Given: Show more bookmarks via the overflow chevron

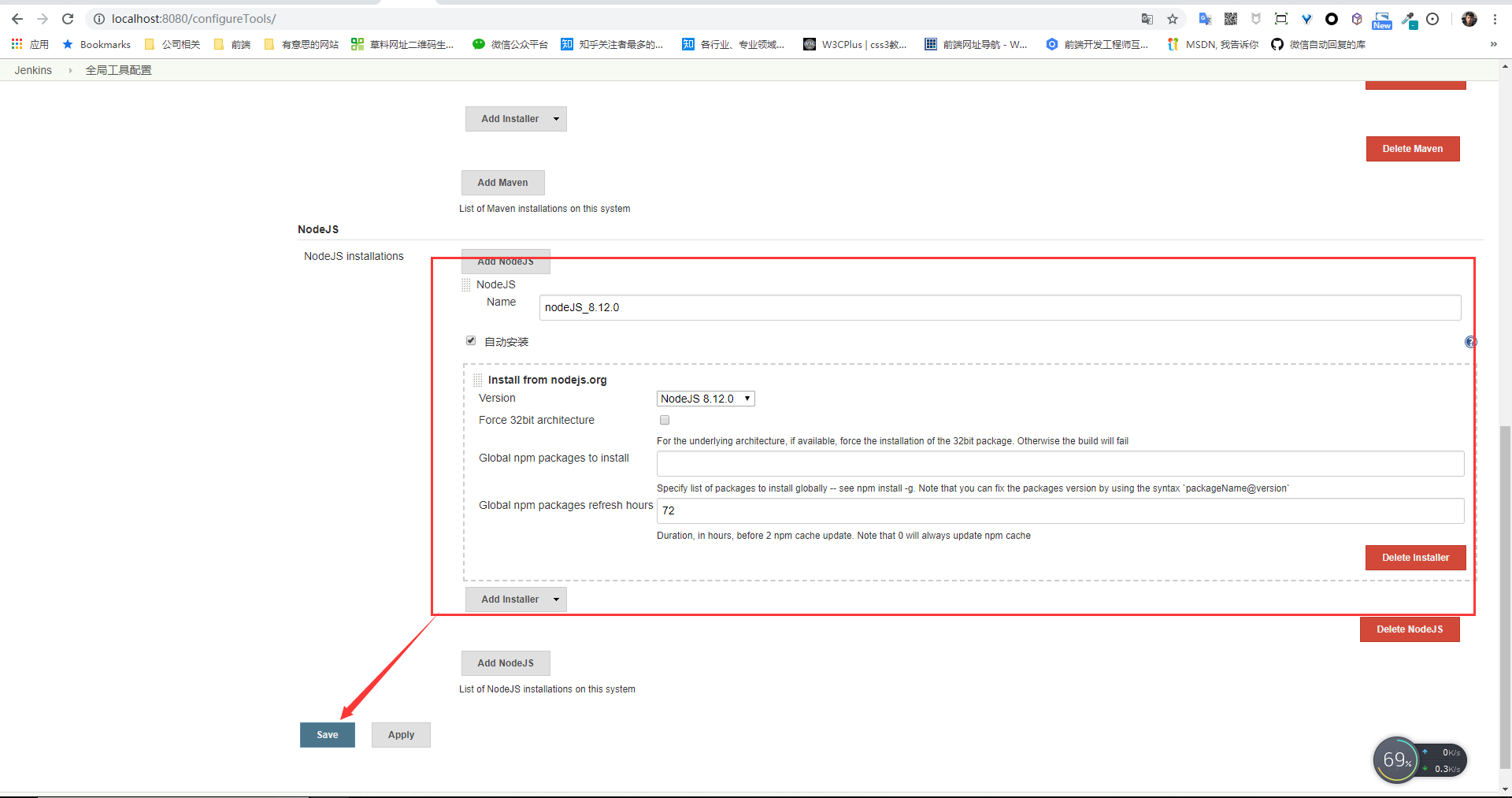Looking at the screenshot, I should [1493, 44].
